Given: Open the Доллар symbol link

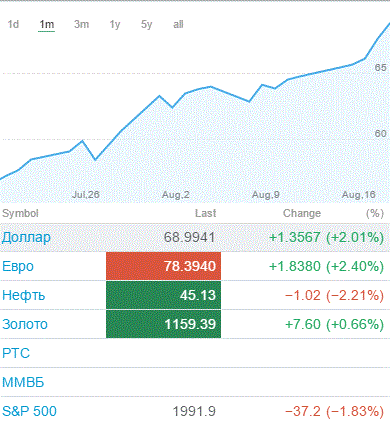Looking at the screenshot, I should click(x=26, y=238).
